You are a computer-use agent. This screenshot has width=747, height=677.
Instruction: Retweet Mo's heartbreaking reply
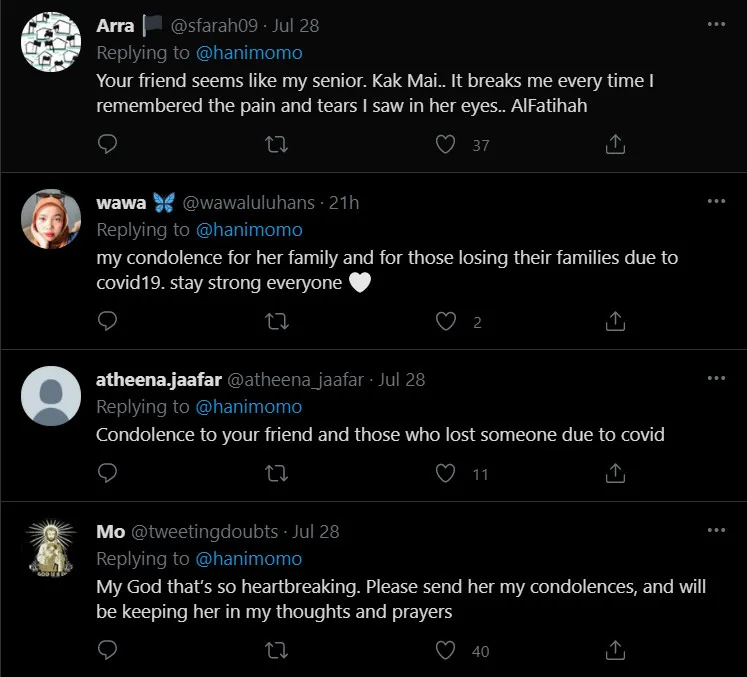pos(277,650)
